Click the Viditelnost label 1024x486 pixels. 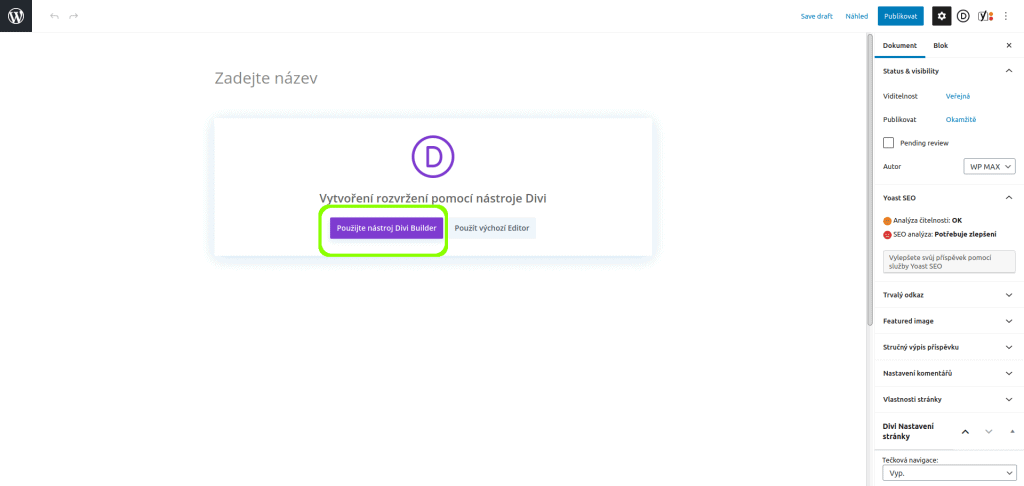pos(900,96)
